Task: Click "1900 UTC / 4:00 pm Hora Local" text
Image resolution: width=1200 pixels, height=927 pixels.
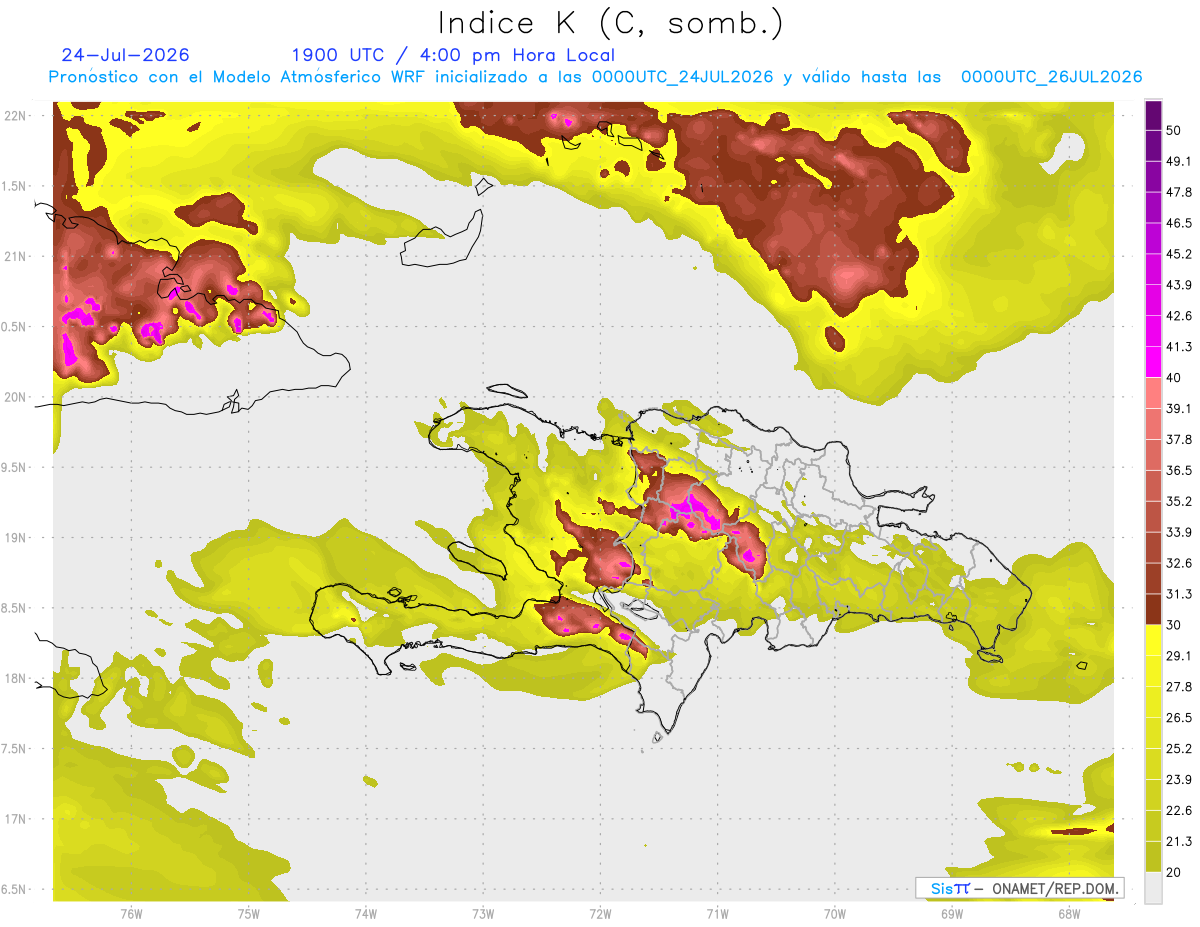Action: coord(453,55)
